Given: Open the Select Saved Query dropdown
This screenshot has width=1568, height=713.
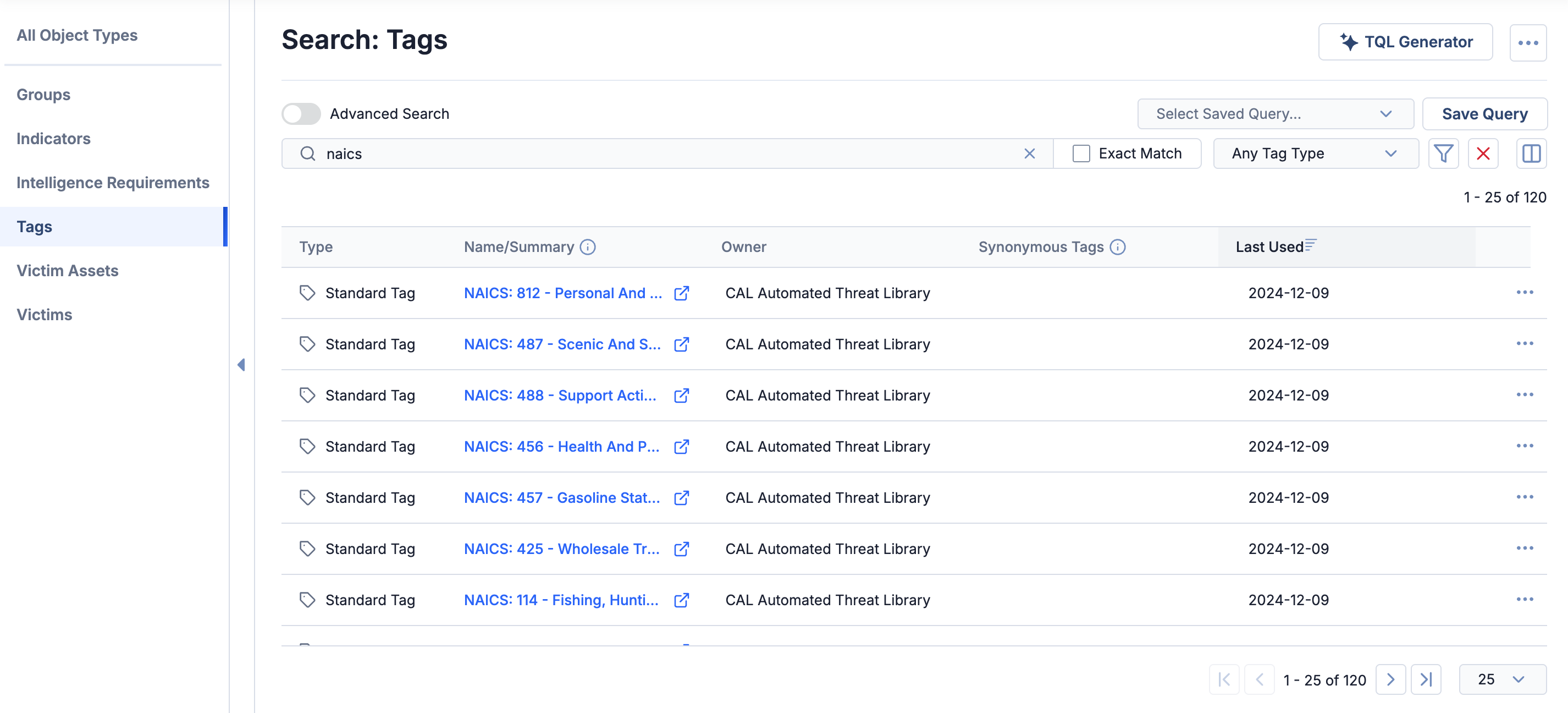Looking at the screenshot, I should 1274,114.
